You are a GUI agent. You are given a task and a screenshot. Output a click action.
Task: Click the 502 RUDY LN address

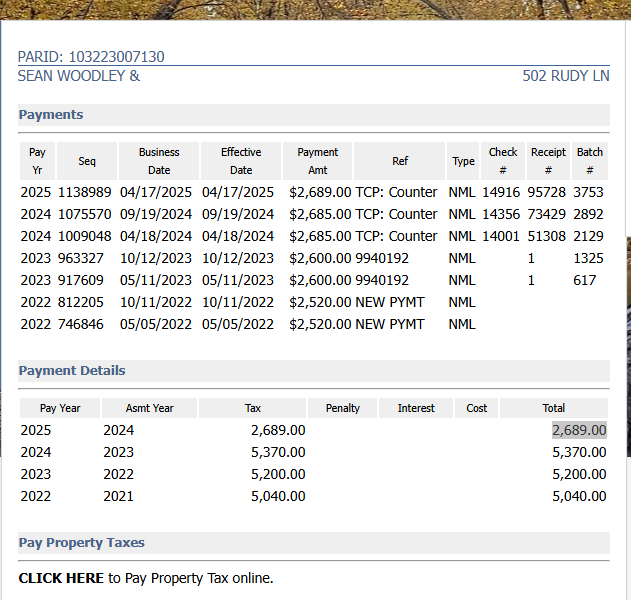(x=565, y=76)
